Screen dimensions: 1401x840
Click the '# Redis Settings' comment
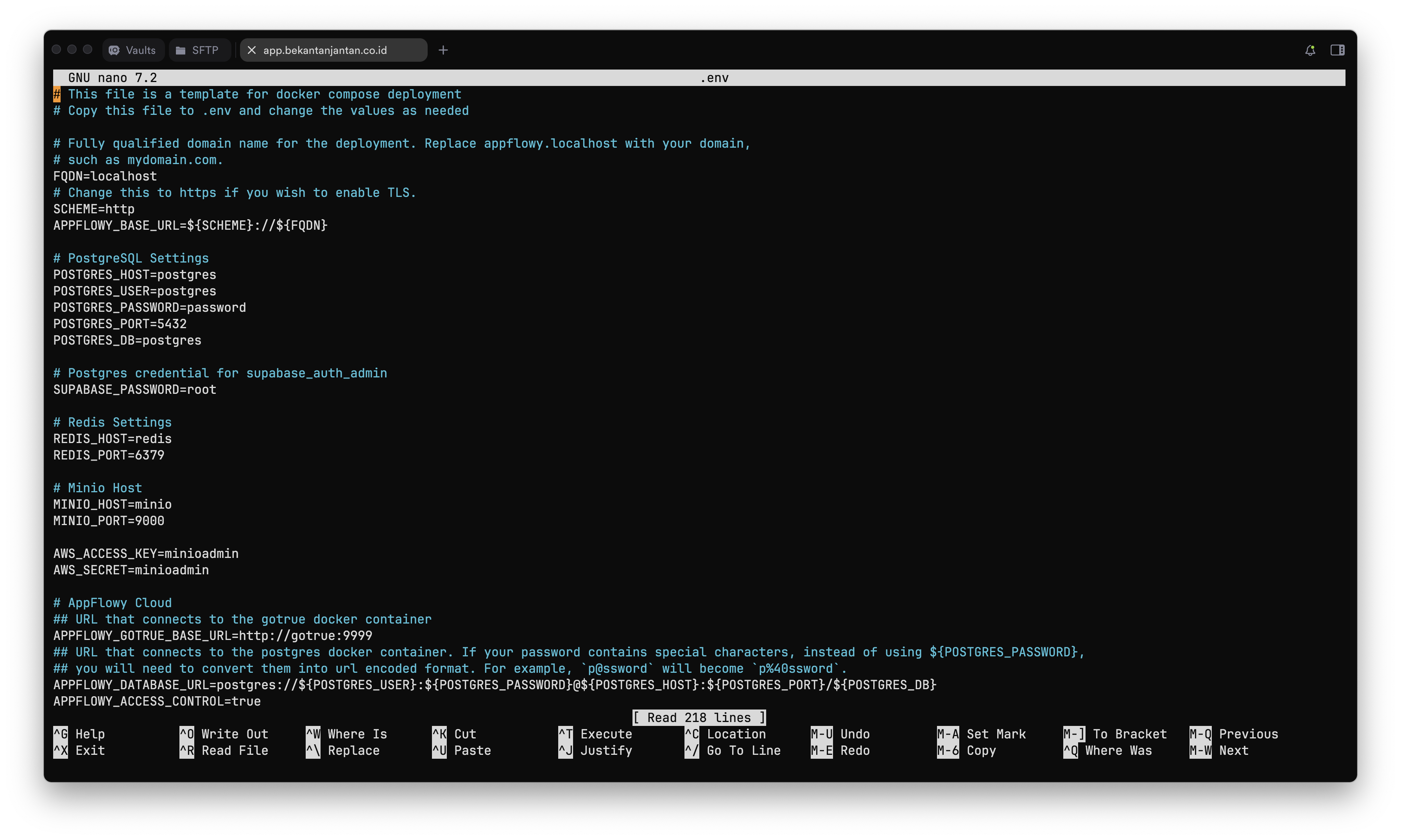click(x=113, y=422)
